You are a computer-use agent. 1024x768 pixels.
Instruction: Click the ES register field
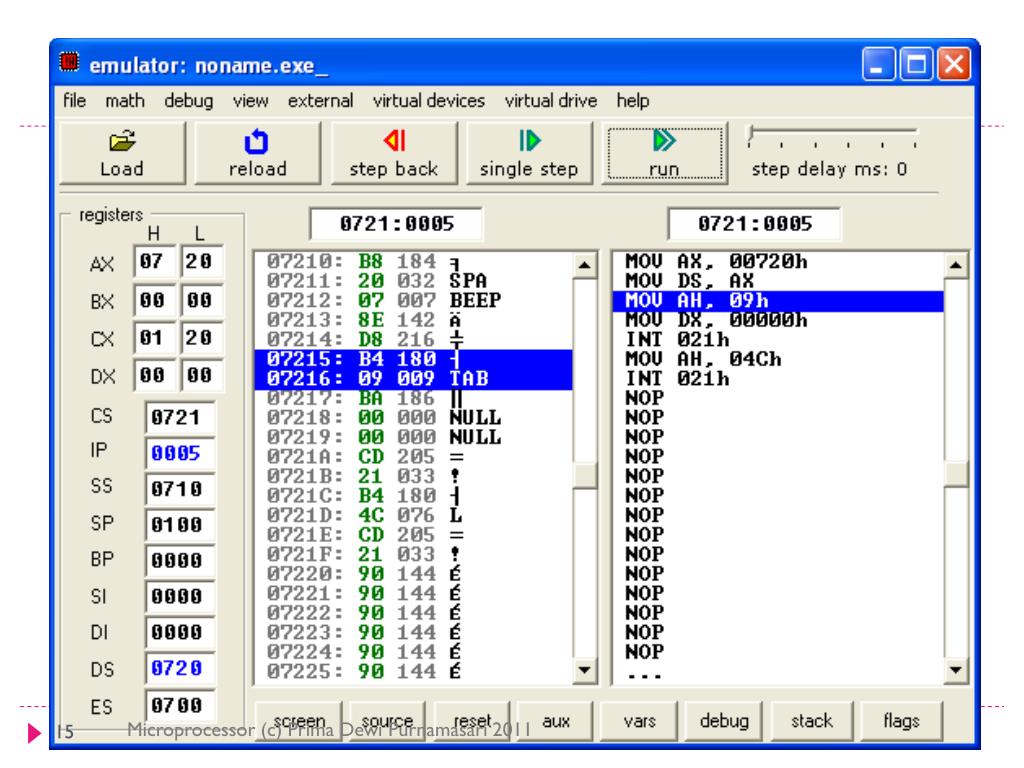[x=179, y=706]
